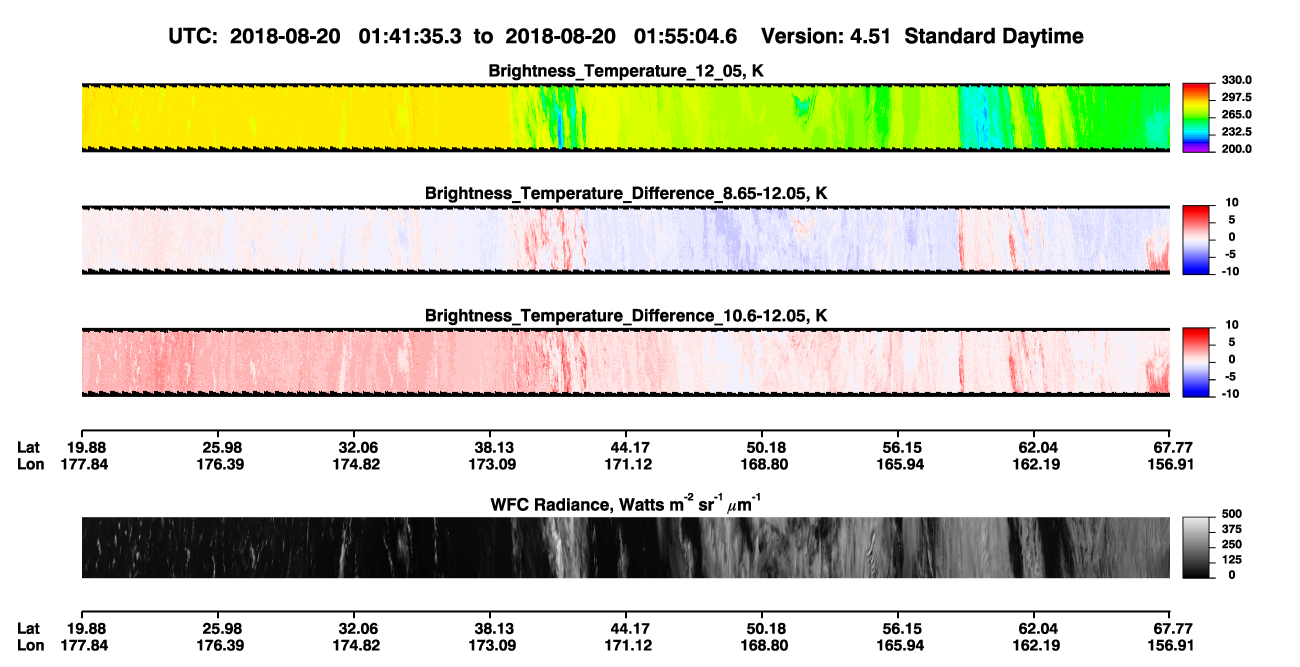Click the 'Lon' label on the bottom axis
The image size is (1300, 667).
(30, 645)
